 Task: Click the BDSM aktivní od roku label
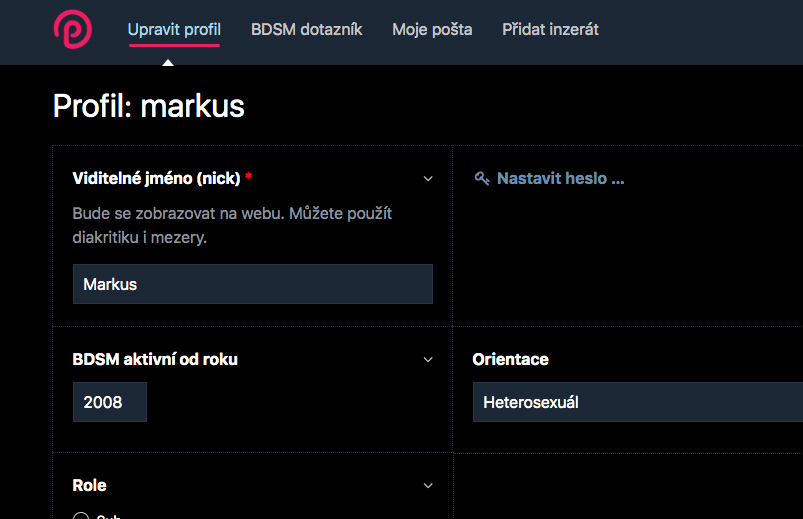pyautogui.click(x=155, y=359)
